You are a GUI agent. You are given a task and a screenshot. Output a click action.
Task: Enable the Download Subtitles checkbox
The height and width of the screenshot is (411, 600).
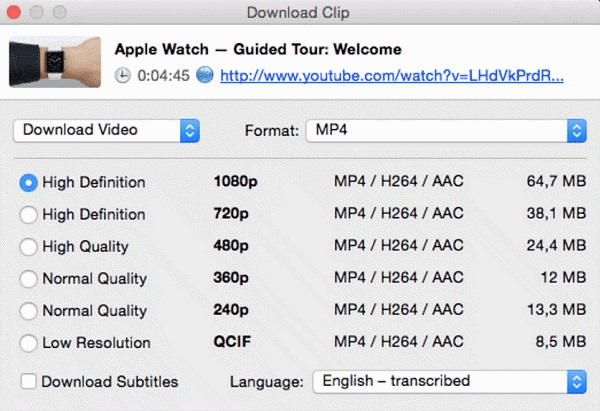29,382
